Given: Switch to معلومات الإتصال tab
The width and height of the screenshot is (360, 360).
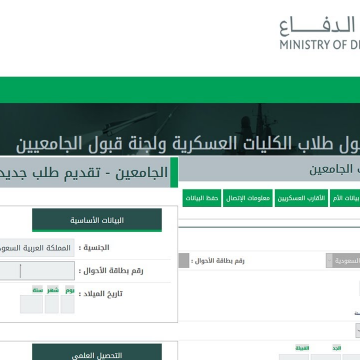Looking at the screenshot, I should click(248, 198).
